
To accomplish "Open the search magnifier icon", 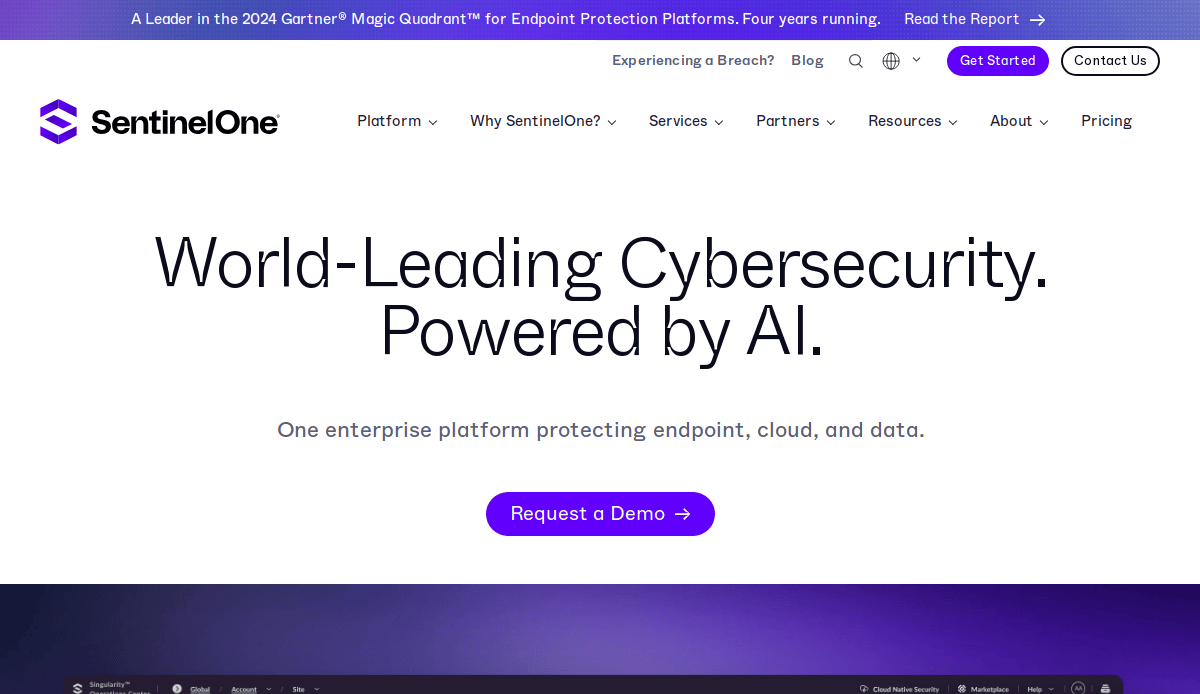I will pyautogui.click(x=856, y=61).
